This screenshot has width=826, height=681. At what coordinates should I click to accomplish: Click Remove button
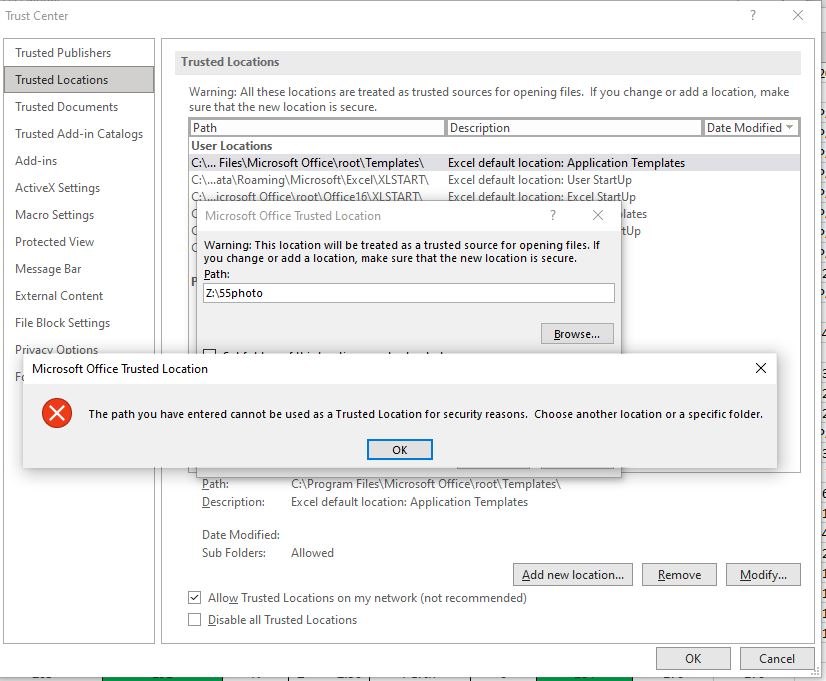click(x=679, y=575)
